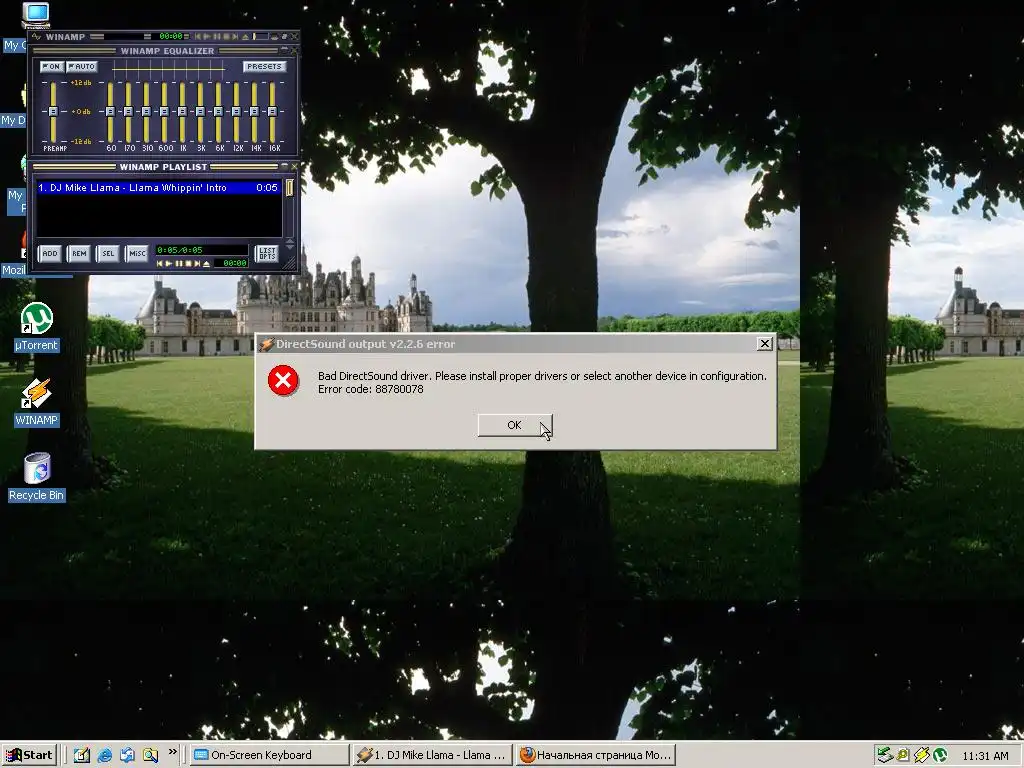
Task: Click the 12K equalizer band slider
Action: 236,112
